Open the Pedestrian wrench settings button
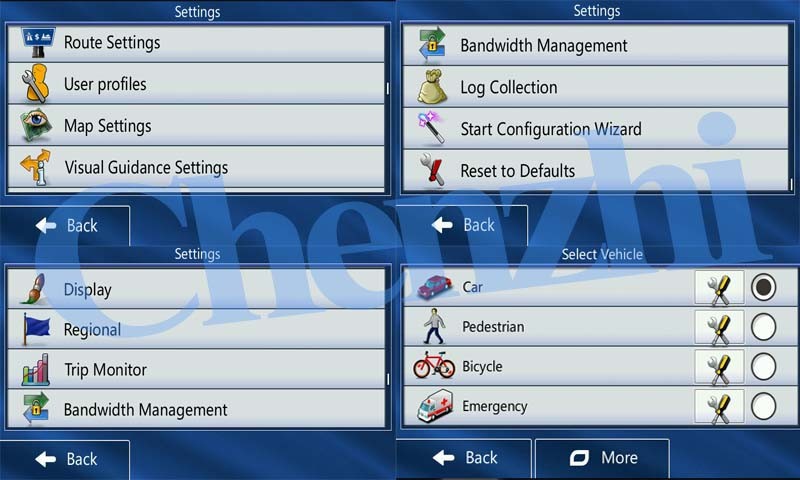This screenshot has height=480, width=800. coord(719,328)
